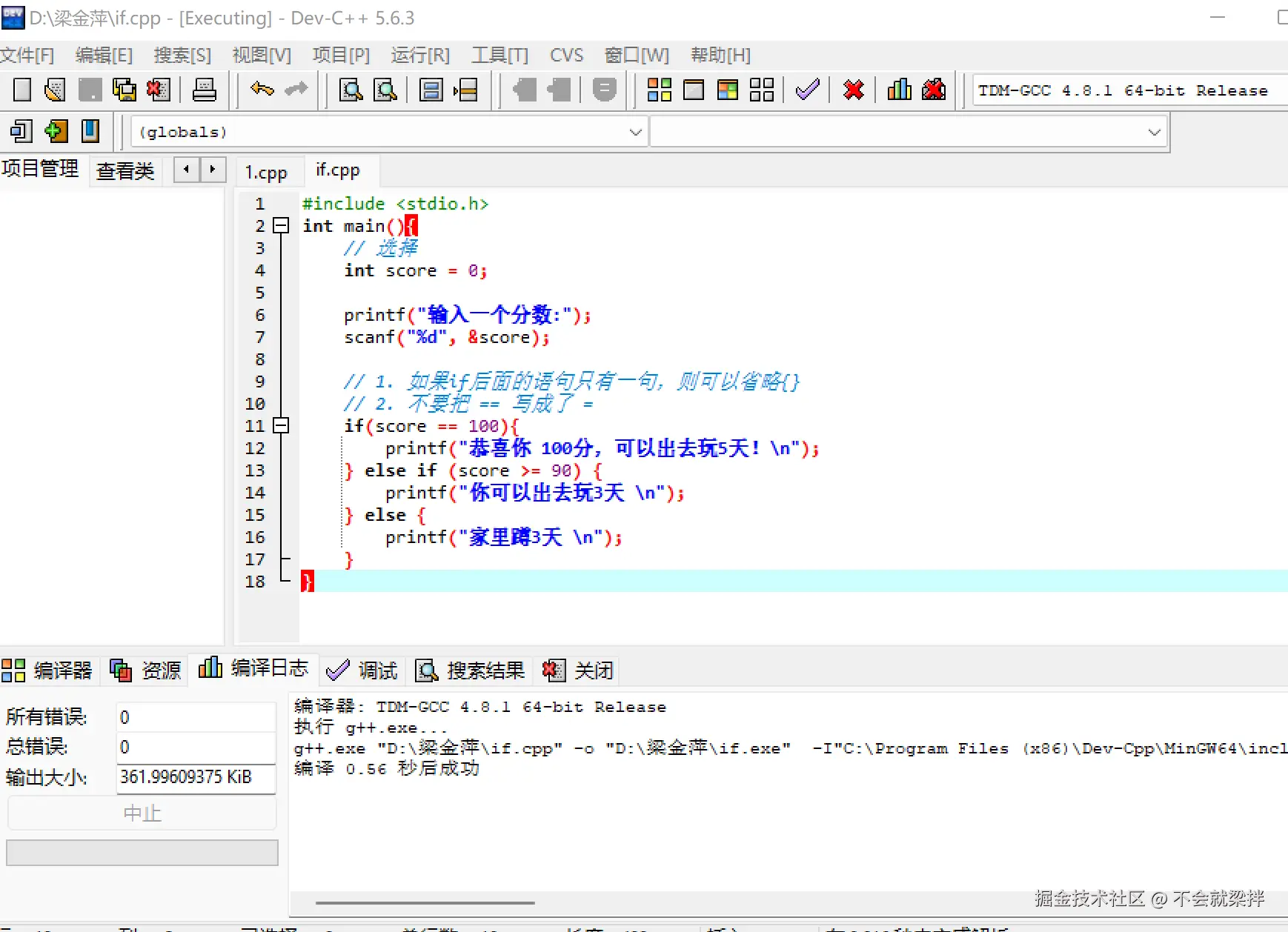Redo the last undone edit
Viewport: 1288px width, 932px height.
click(x=296, y=90)
